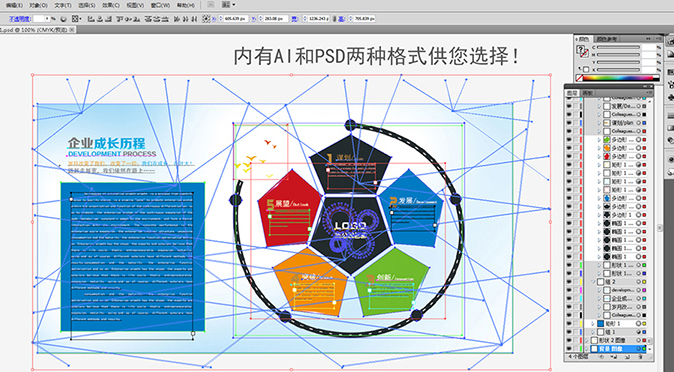This screenshot has width=674, height=372.
Task: Click the fill/stroke question mark swatch icon
Action: click(x=580, y=49)
